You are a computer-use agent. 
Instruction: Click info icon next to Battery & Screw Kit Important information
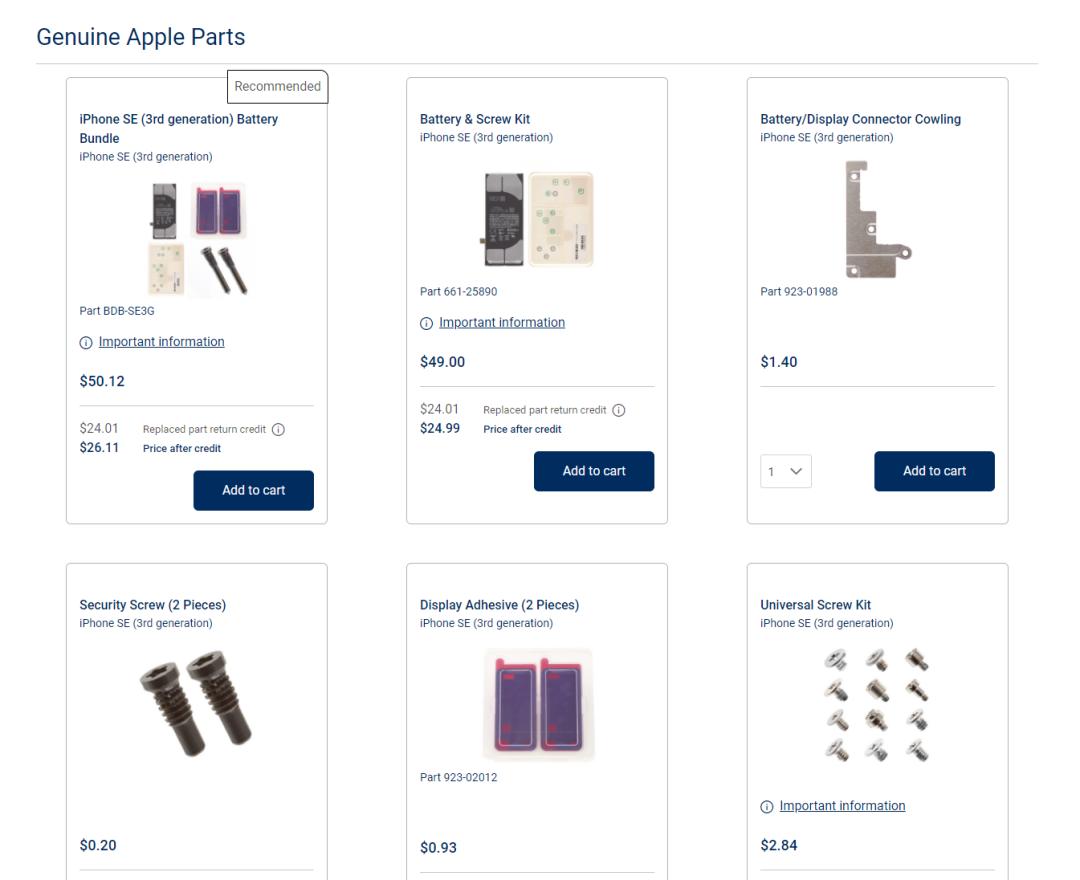pyautogui.click(x=427, y=323)
